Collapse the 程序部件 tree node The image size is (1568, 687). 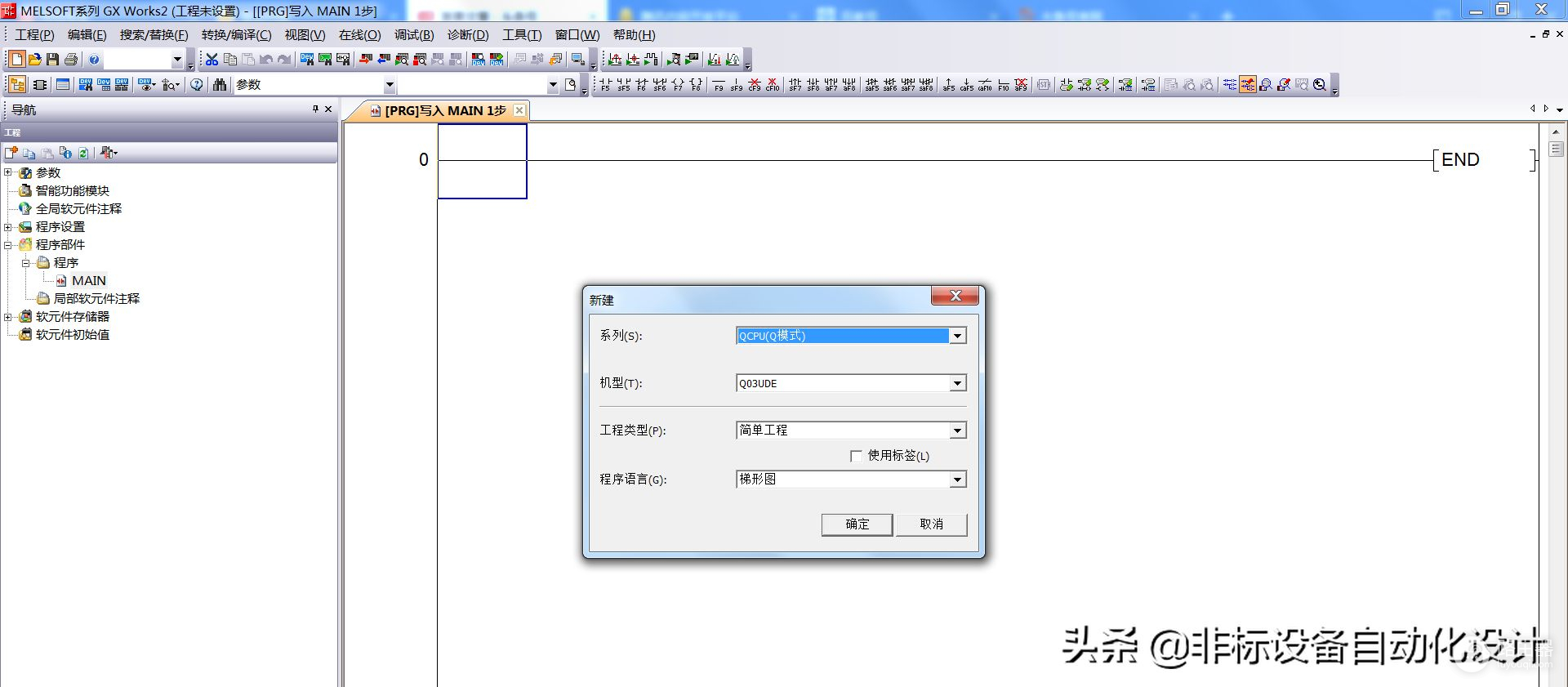tap(8, 244)
